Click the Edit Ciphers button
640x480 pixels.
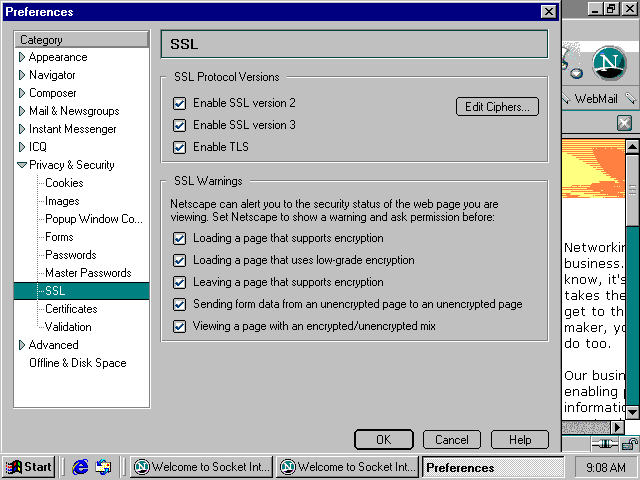tap(497, 107)
